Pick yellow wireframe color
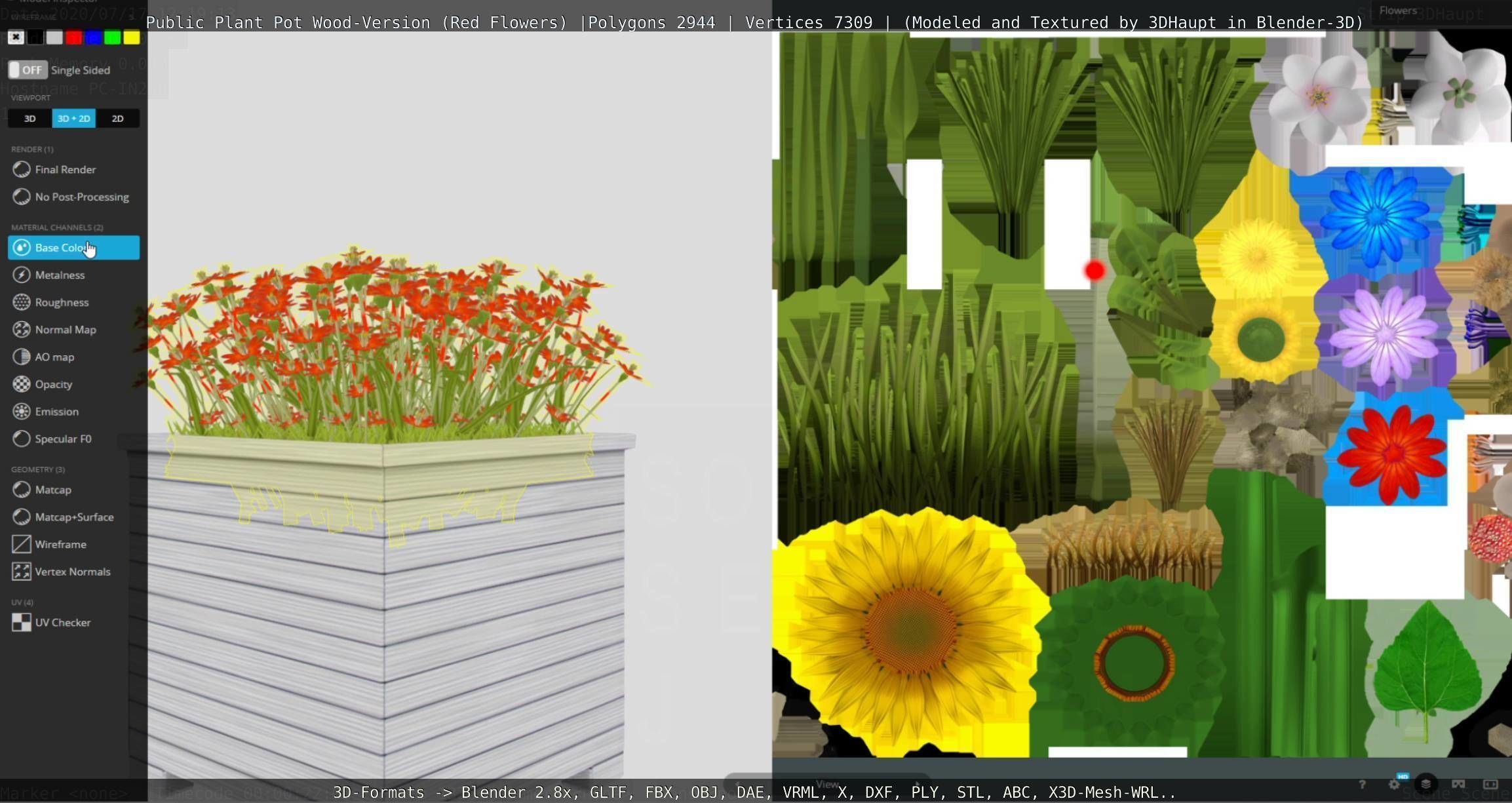 [132, 37]
